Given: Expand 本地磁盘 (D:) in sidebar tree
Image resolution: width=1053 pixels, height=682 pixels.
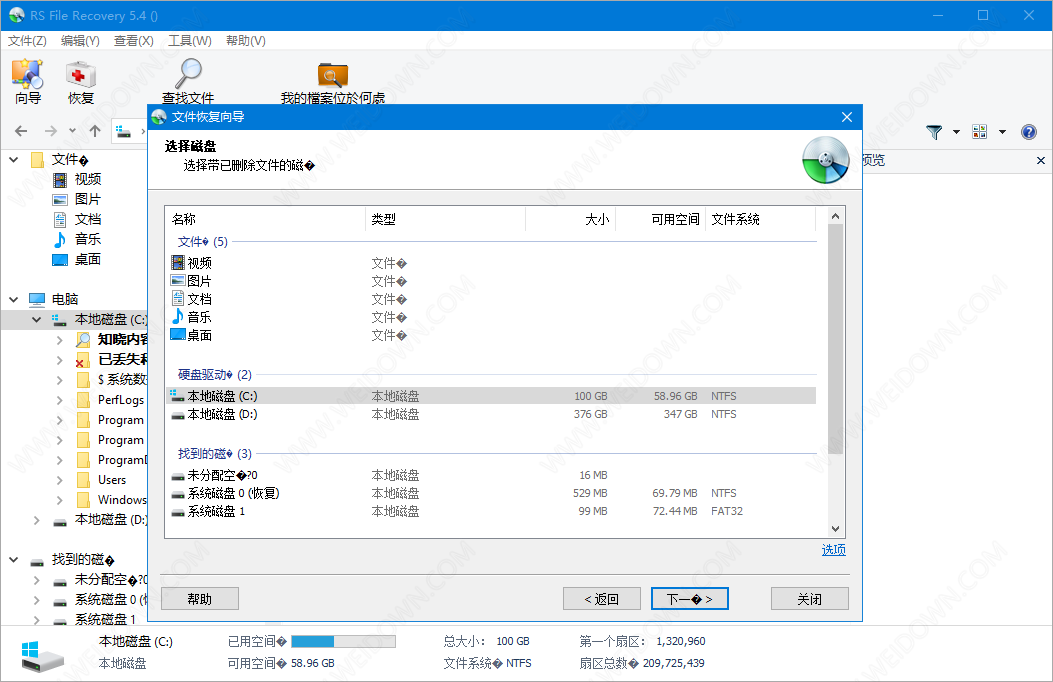Looking at the screenshot, I should (37, 520).
